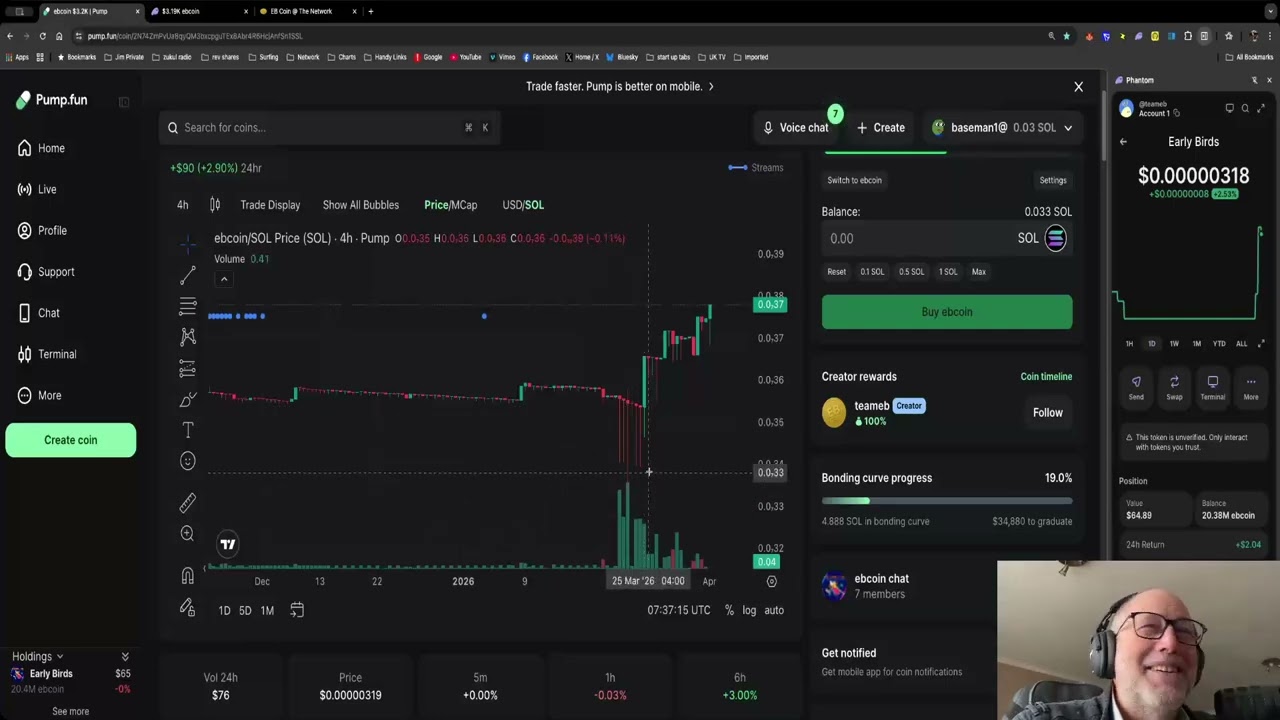This screenshot has width=1280, height=720.
Task: Set chart range to 1M
Action: [x=267, y=610]
